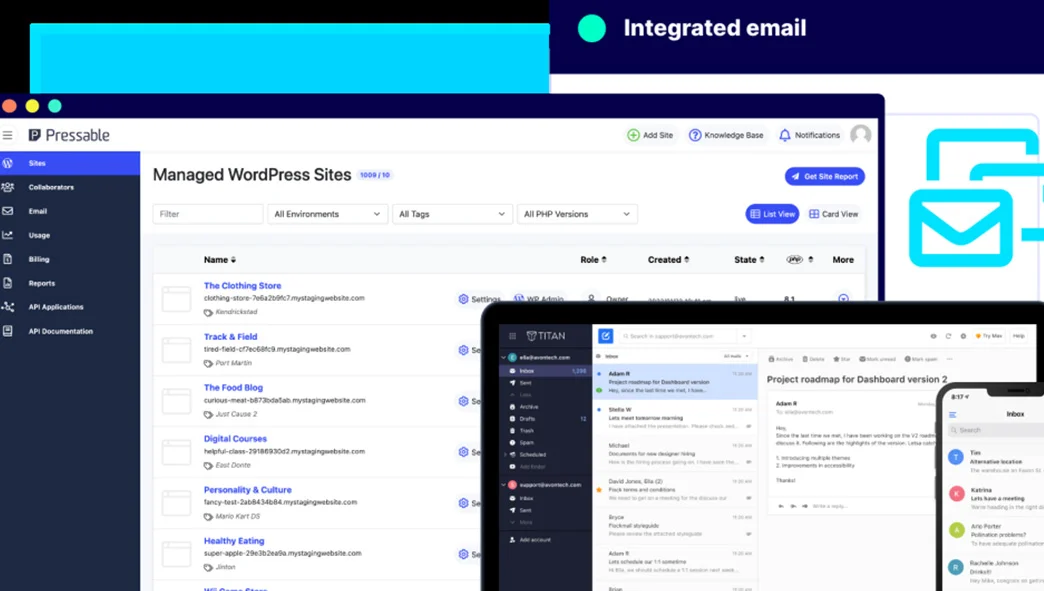Click the Filter input field

coord(208,214)
